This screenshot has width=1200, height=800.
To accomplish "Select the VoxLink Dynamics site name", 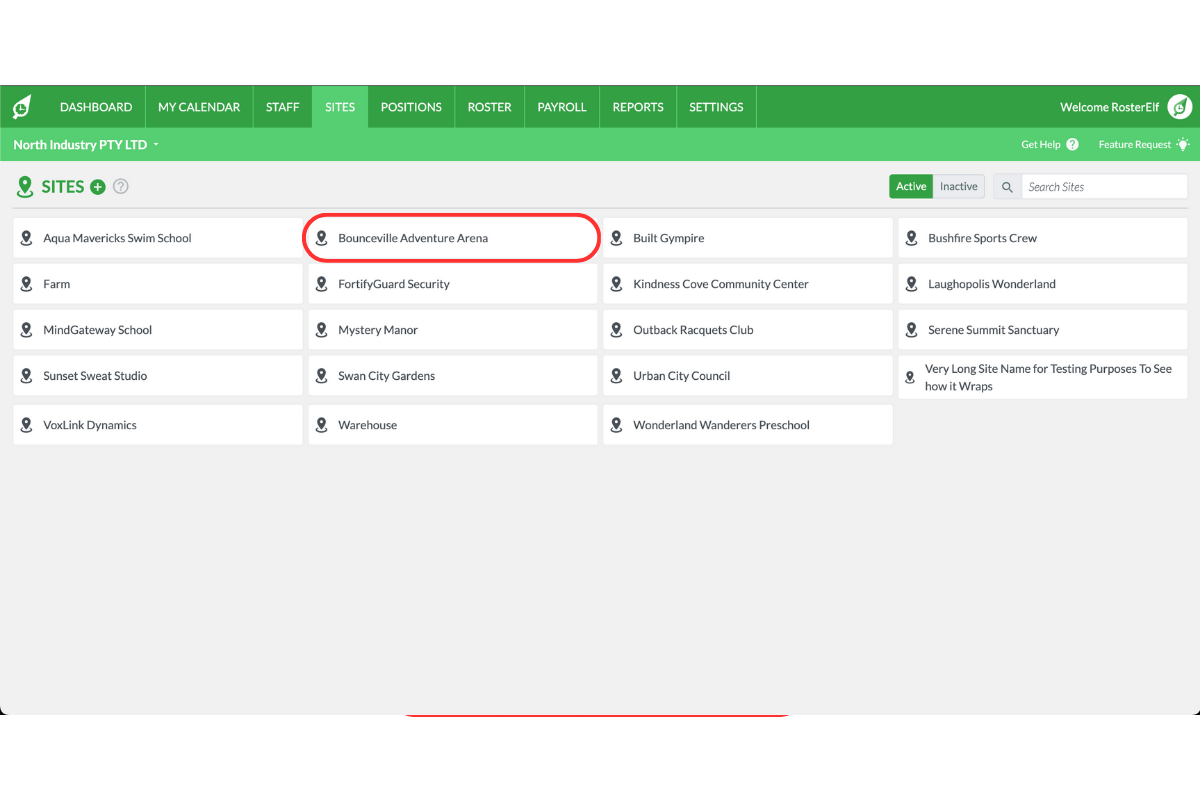I will pyautogui.click(x=89, y=425).
